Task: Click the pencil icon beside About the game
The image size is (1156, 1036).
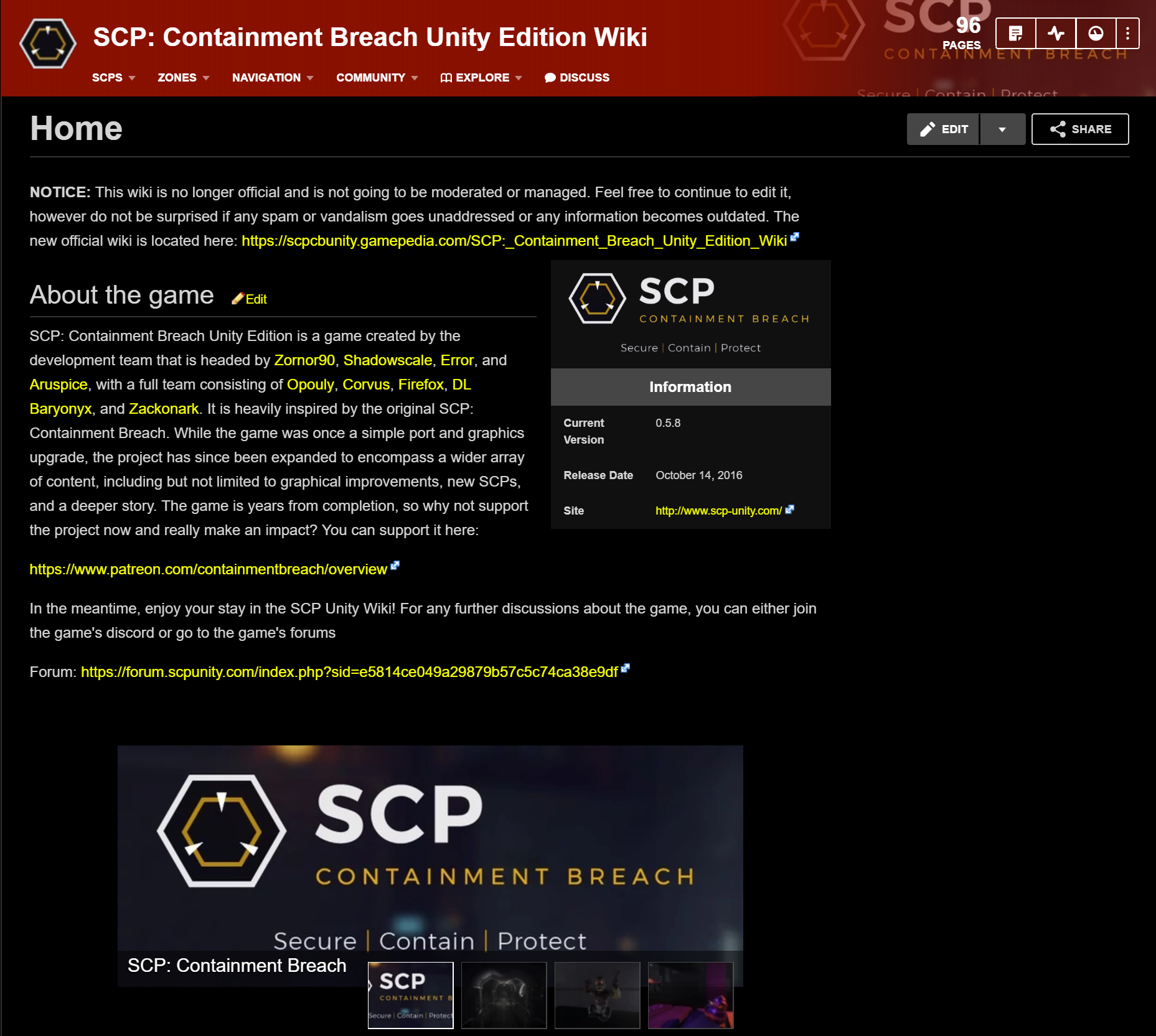Action: click(237, 299)
